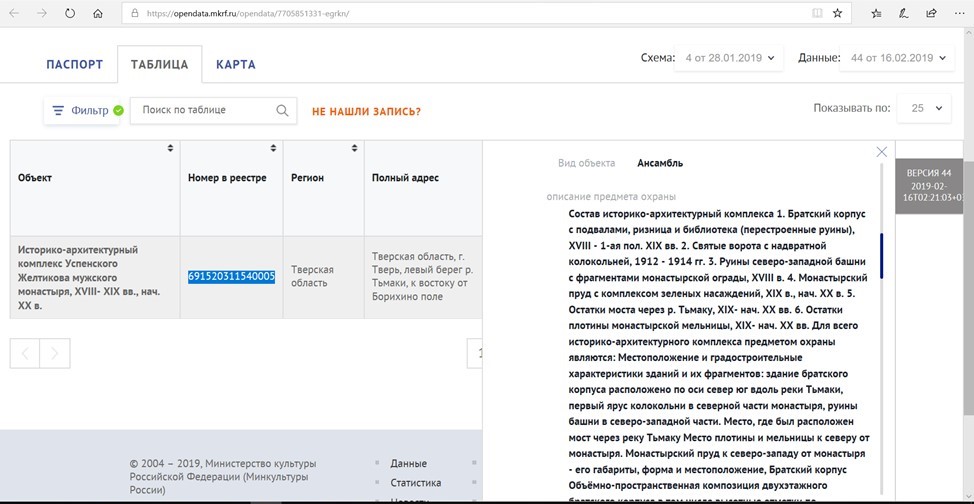Viewport: 974px width, 504px height.
Task: Sort by Номер в реестре column arrows
Action: (273, 148)
